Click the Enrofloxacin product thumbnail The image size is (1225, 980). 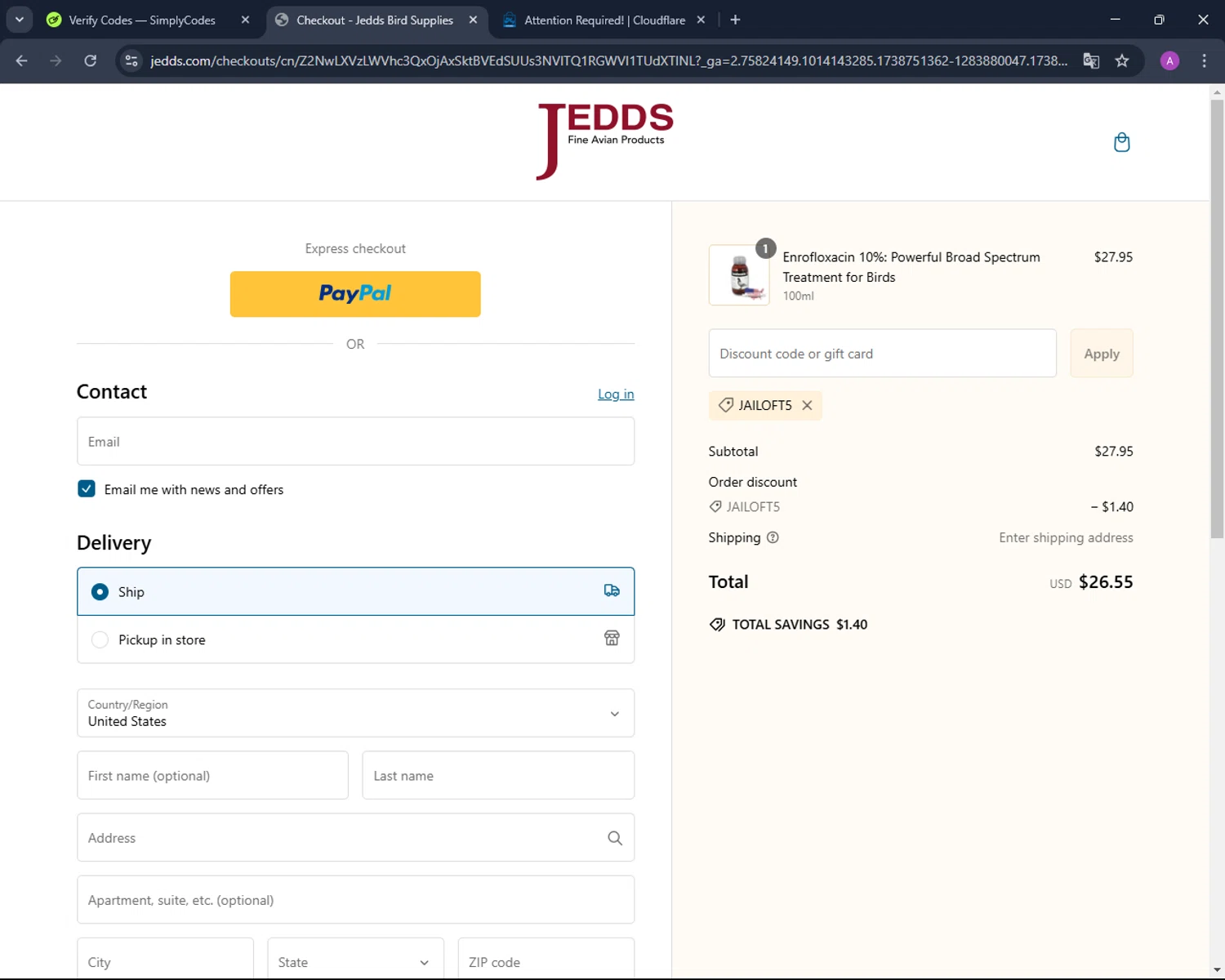point(739,275)
